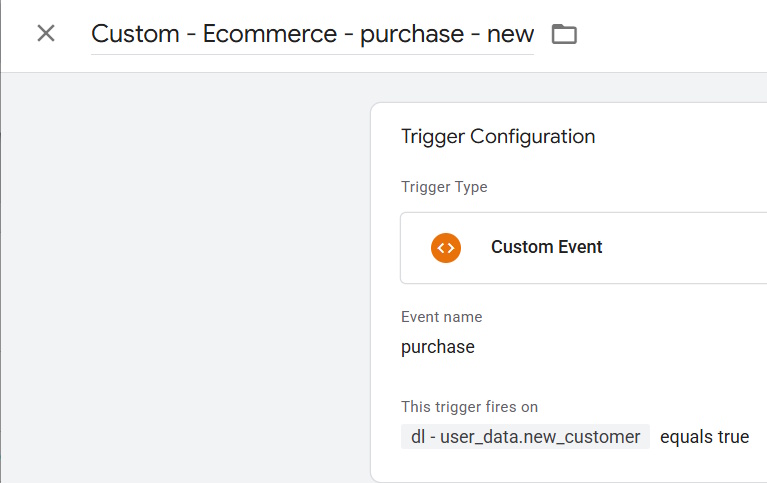The width and height of the screenshot is (767, 483).
Task: Click the "This trigger fires on" label
Action: [469, 407]
